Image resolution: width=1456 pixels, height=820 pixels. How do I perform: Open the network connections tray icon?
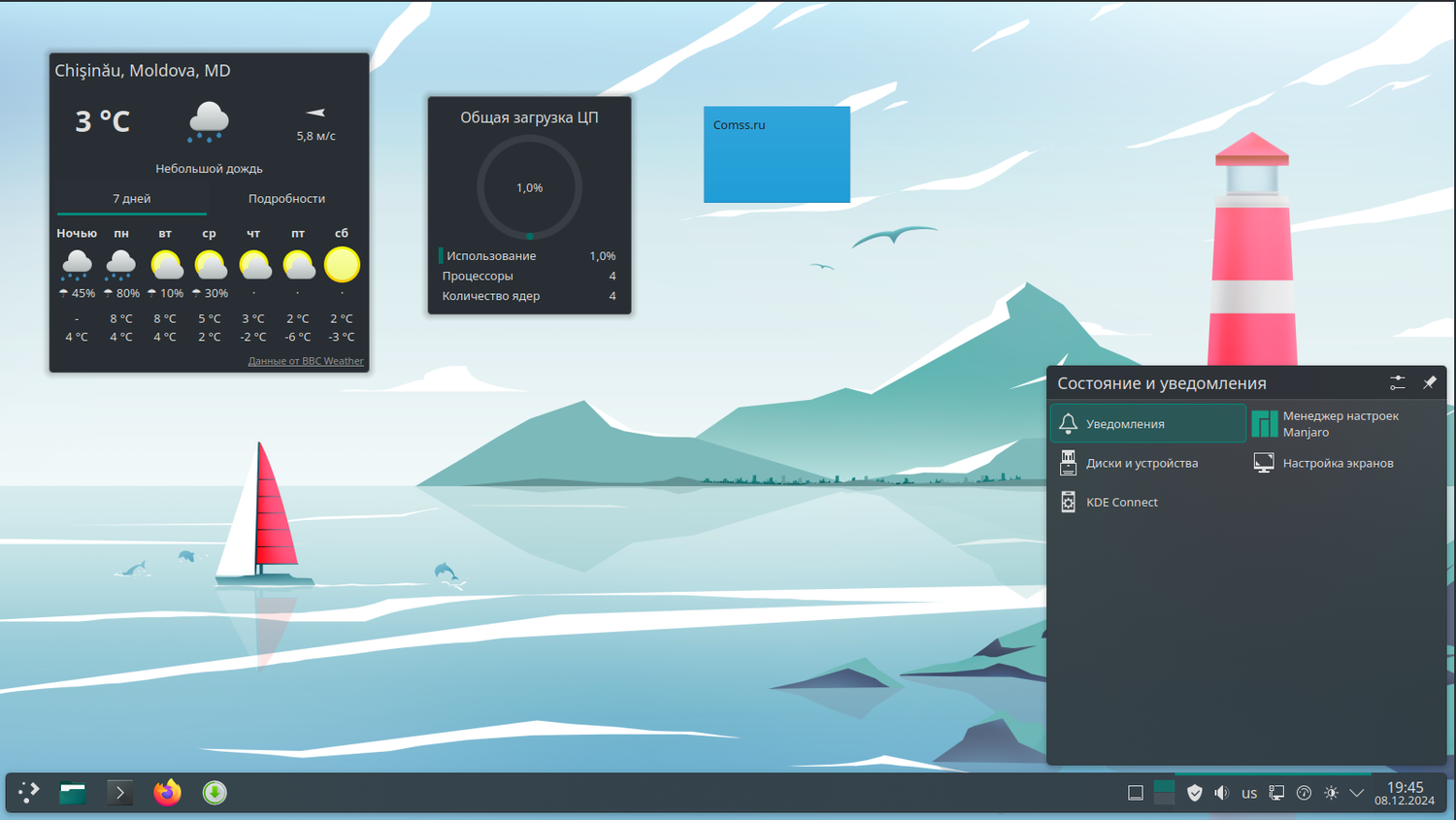[x=1276, y=793]
